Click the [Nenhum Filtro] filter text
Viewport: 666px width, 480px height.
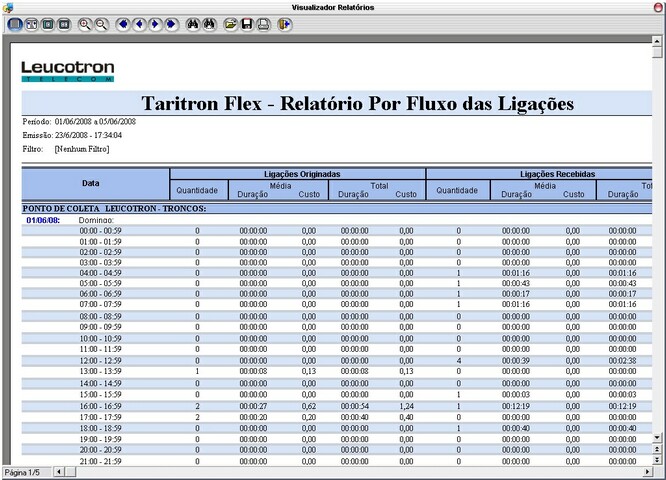click(x=82, y=149)
